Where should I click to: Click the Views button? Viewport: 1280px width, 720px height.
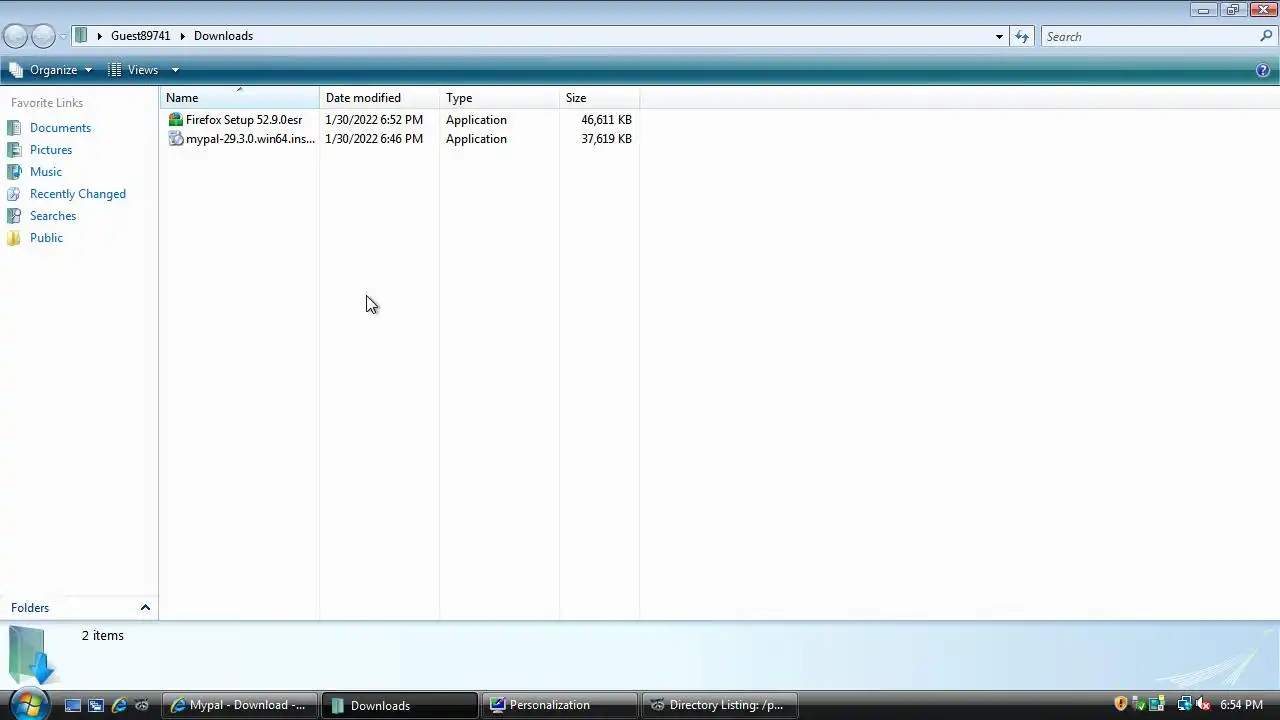tap(133, 70)
